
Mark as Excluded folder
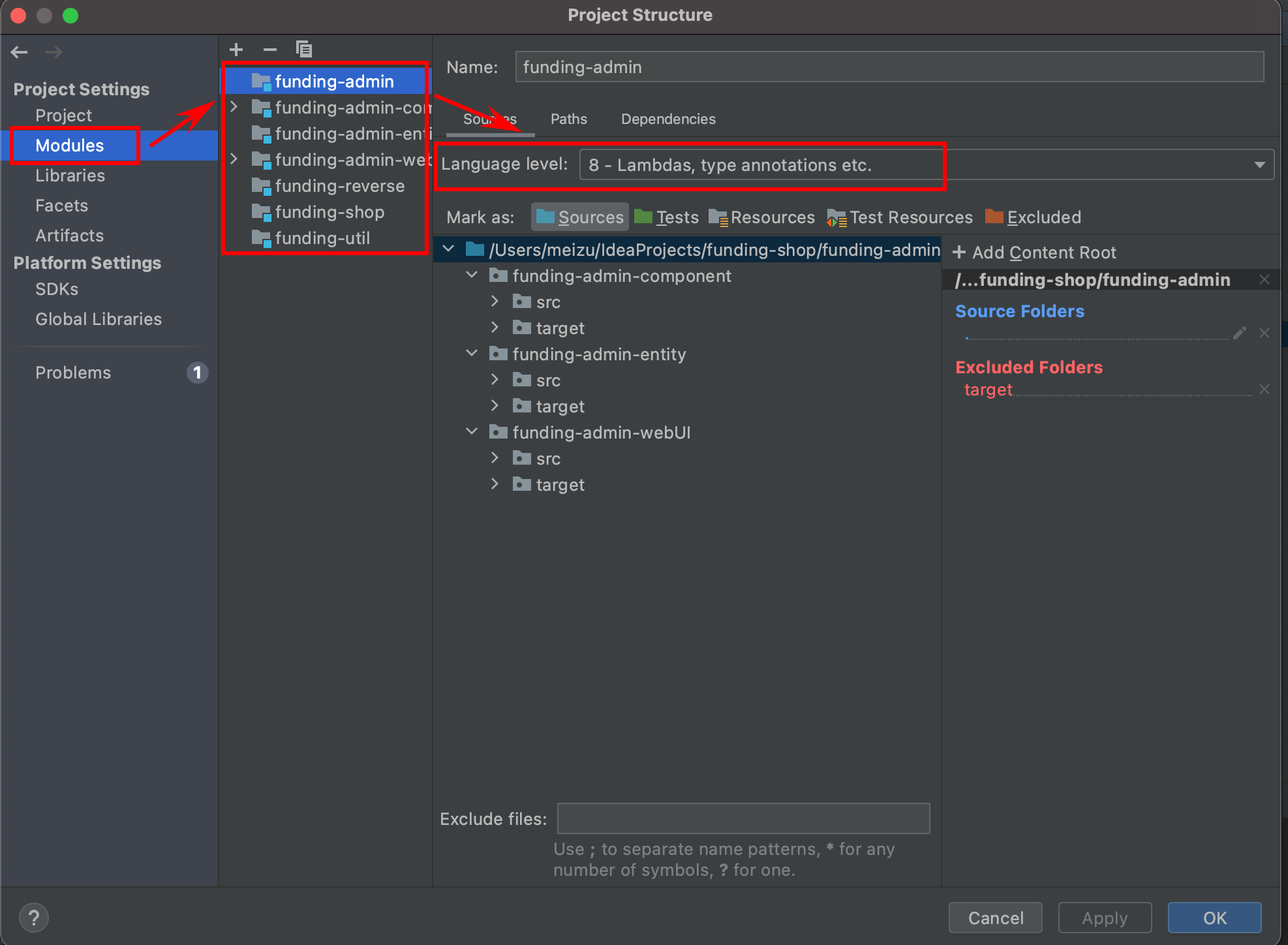[1034, 217]
